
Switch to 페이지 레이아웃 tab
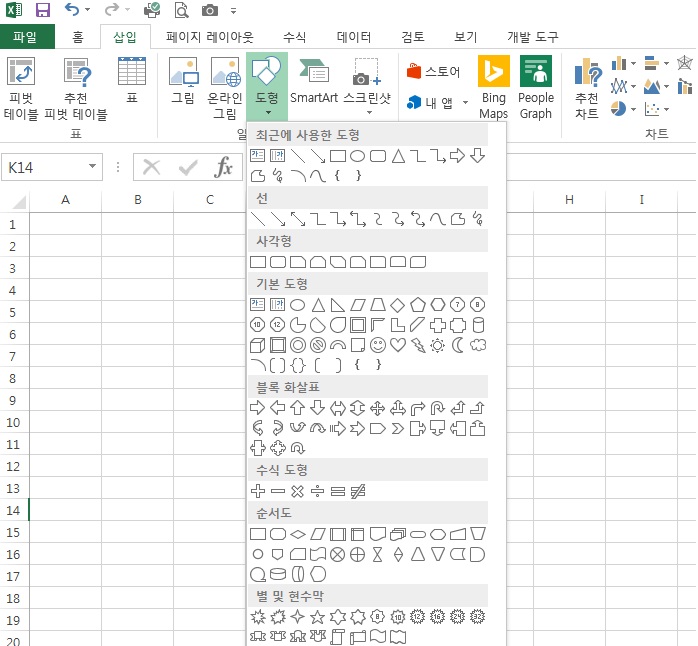(x=210, y=37)
